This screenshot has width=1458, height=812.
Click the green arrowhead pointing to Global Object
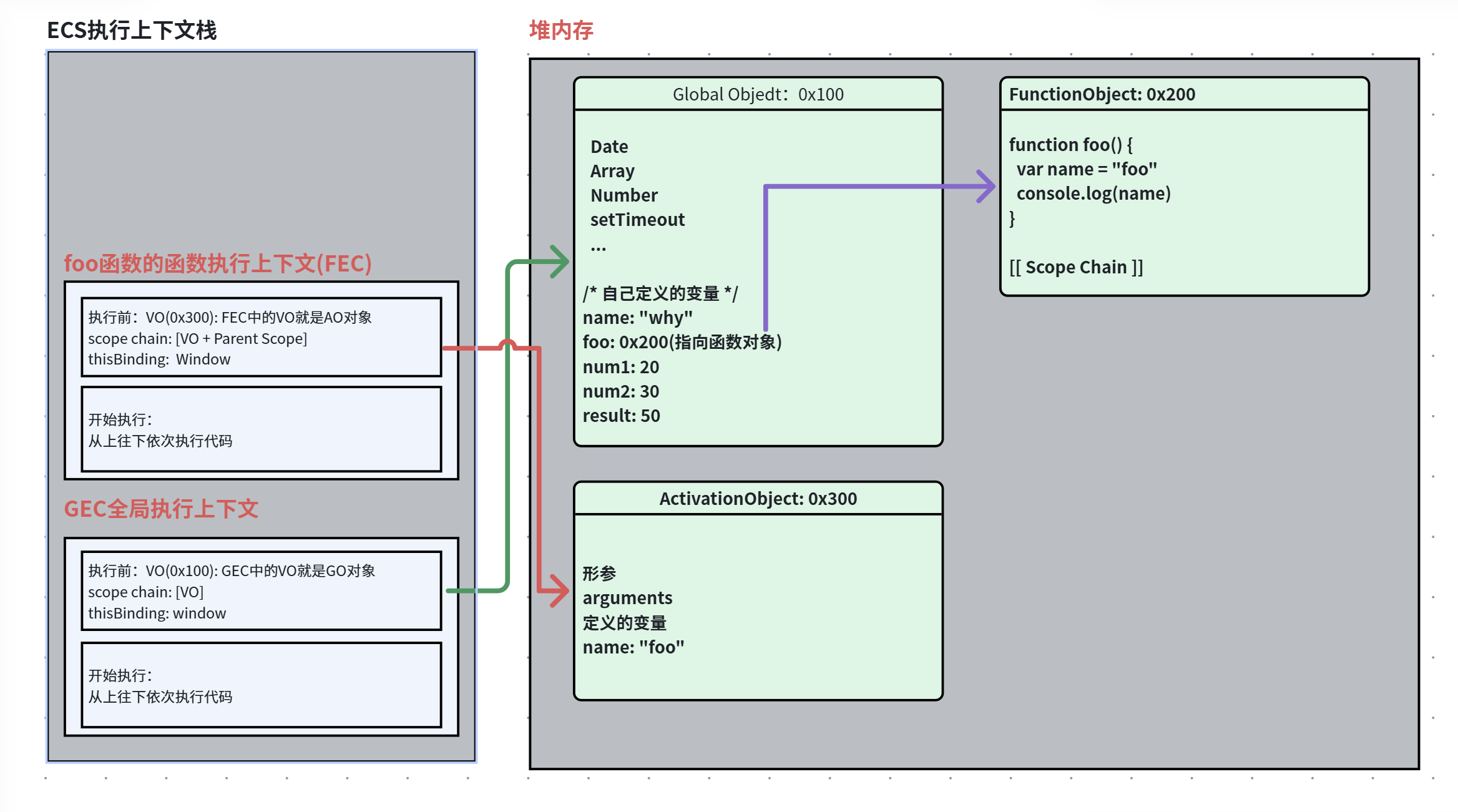560,262
